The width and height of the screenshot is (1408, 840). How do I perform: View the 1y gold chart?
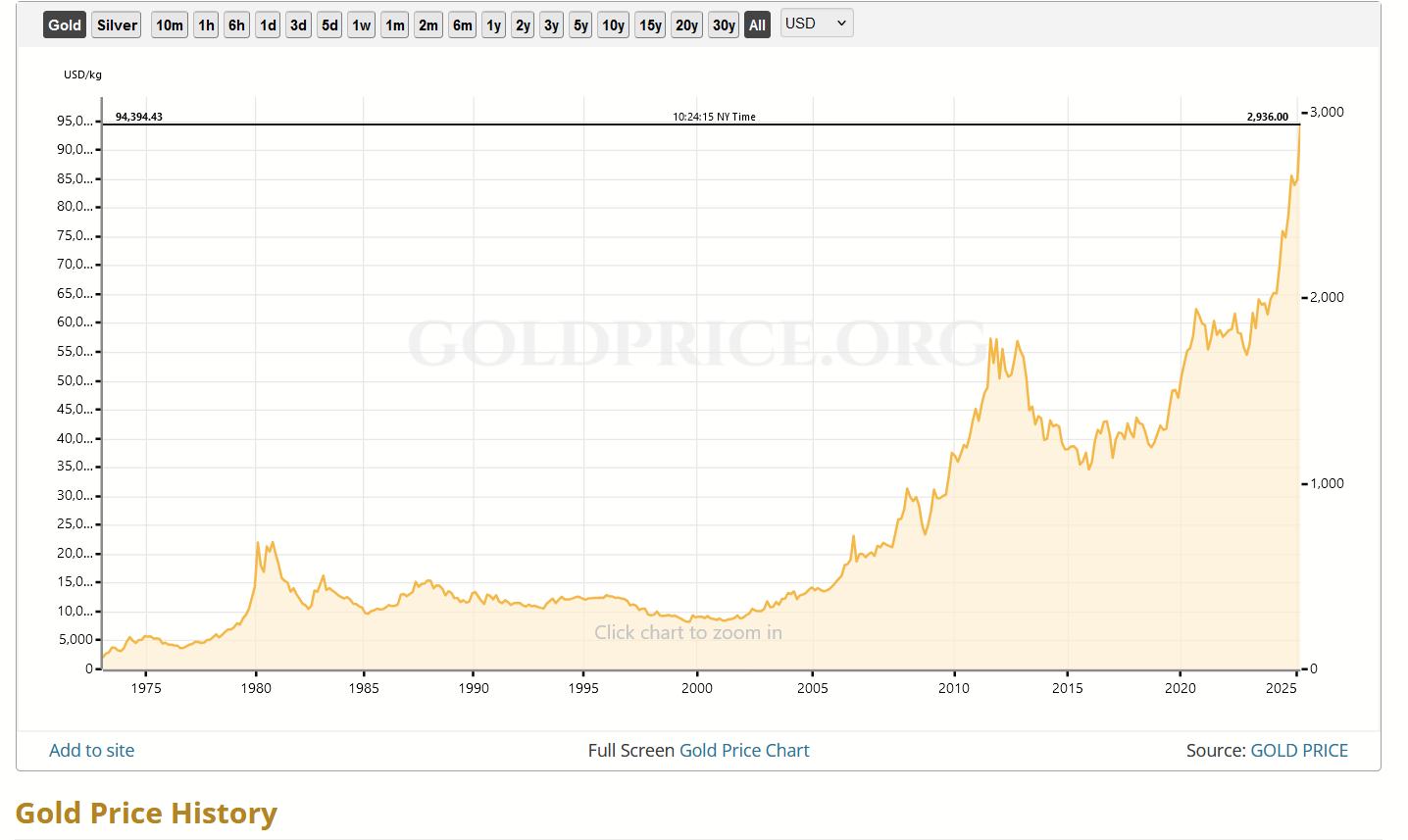(x=494, y=25)
